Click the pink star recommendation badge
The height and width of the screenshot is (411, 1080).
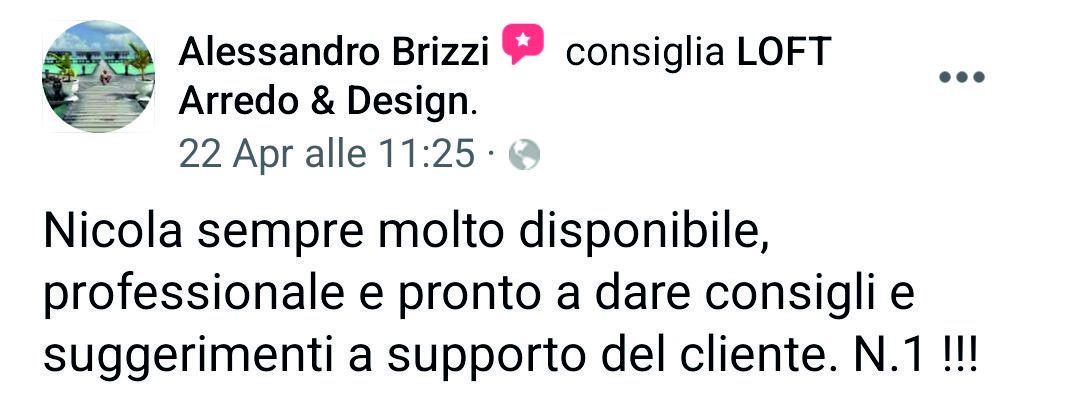(x=523, y=45)
